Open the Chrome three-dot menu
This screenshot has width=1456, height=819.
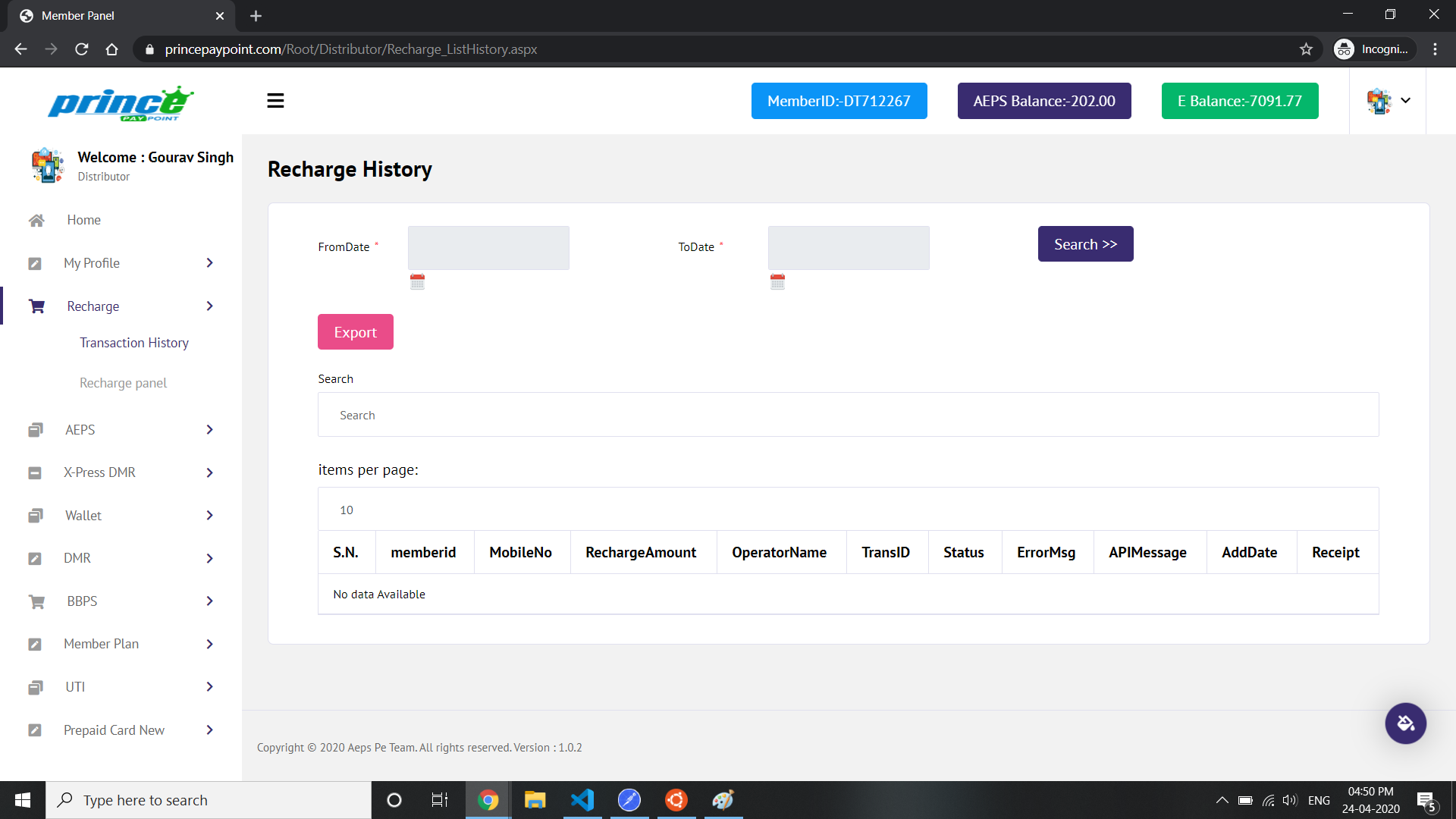point(1435,49)
